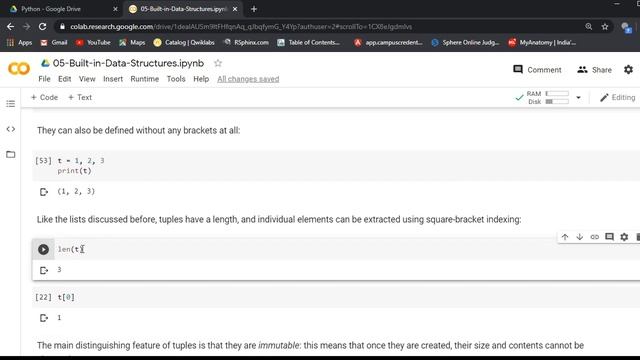Open the Files sidebar panel
The width and height of the screenshot is (640, 360).
(11, 154)
